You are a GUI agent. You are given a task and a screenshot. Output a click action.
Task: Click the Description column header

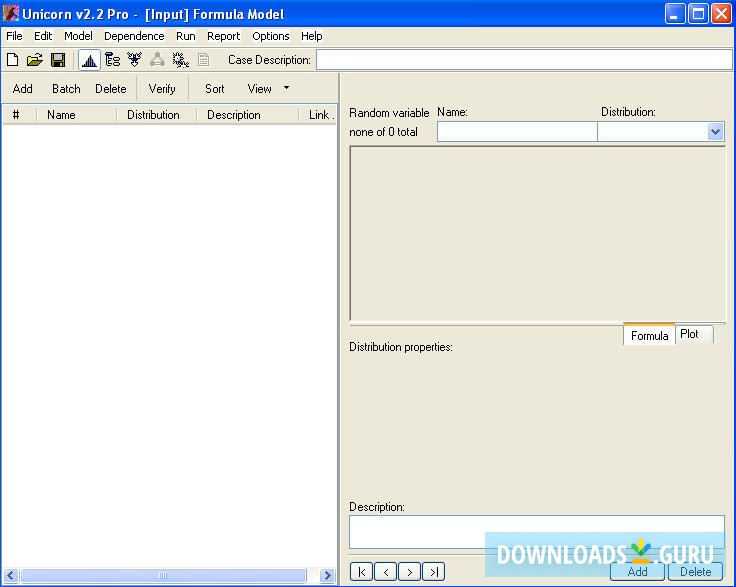(247, 115)
